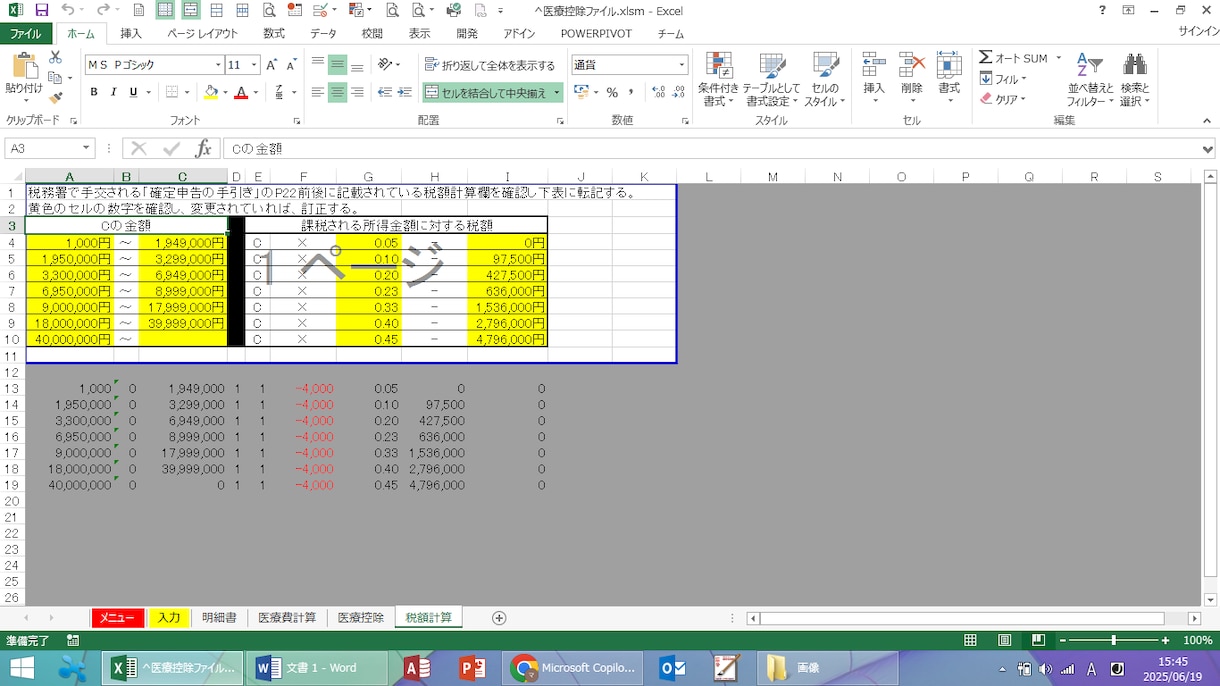Click the Save floppy disk icon
This screenshot has height=686, width=1220.
pos(41,10)
